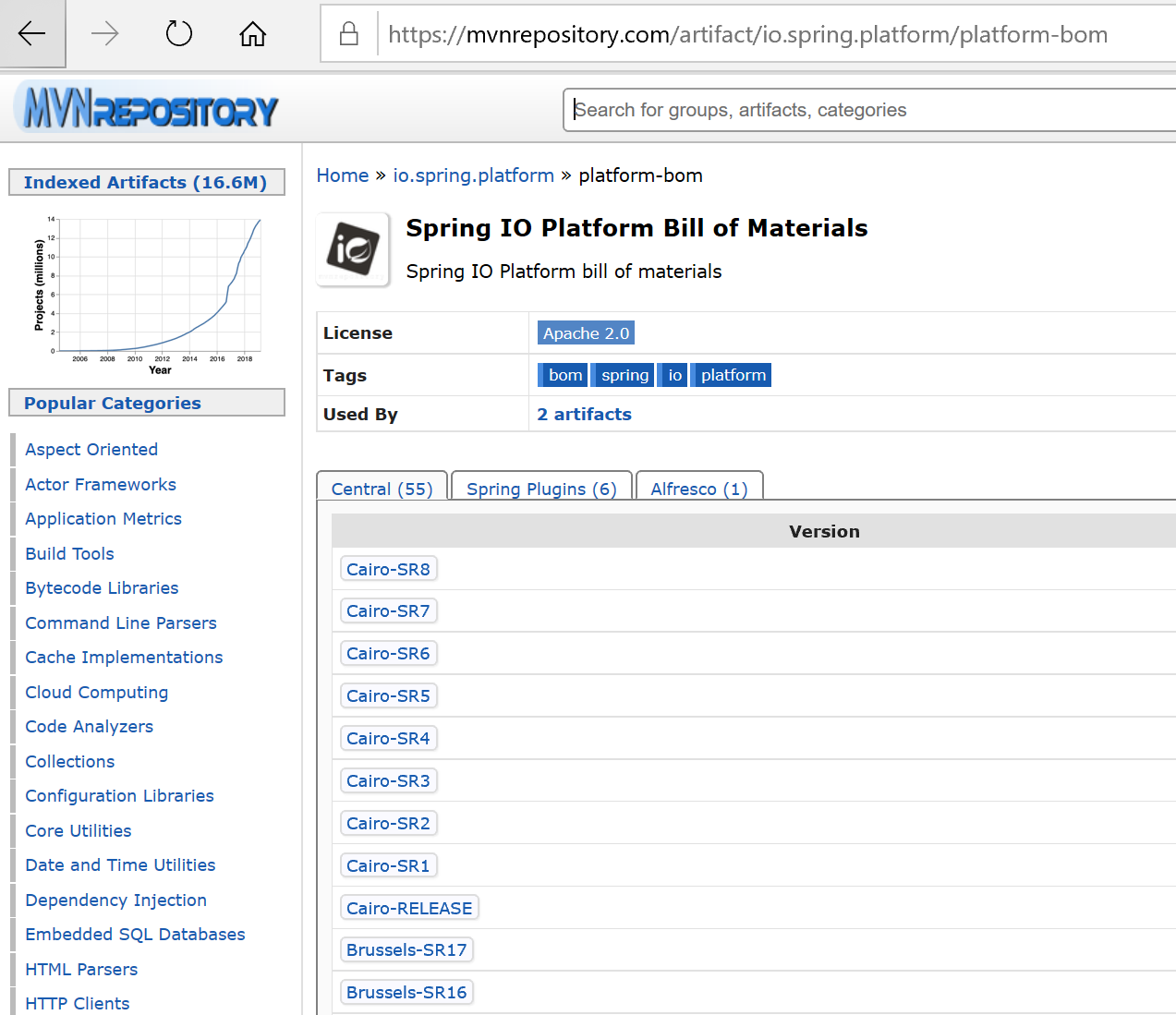
Task: Click the Spring IO Platform Bill of Materials title
Action: (x=636, y=228)
